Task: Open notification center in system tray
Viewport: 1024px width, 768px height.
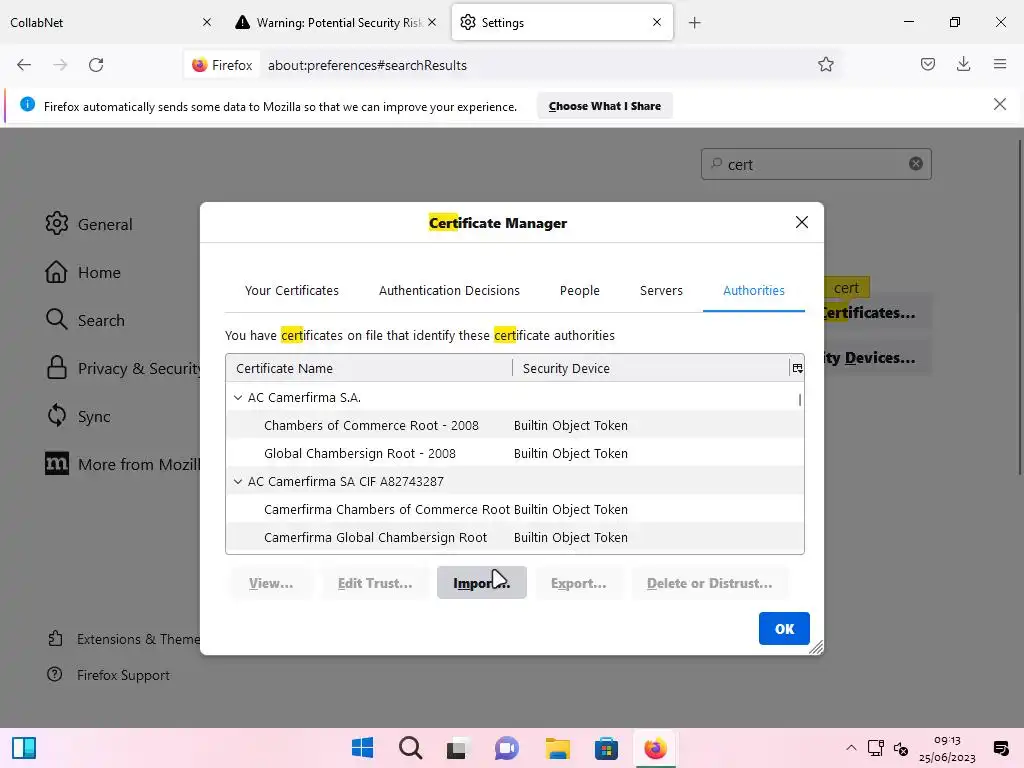Action: point(1000,748)
